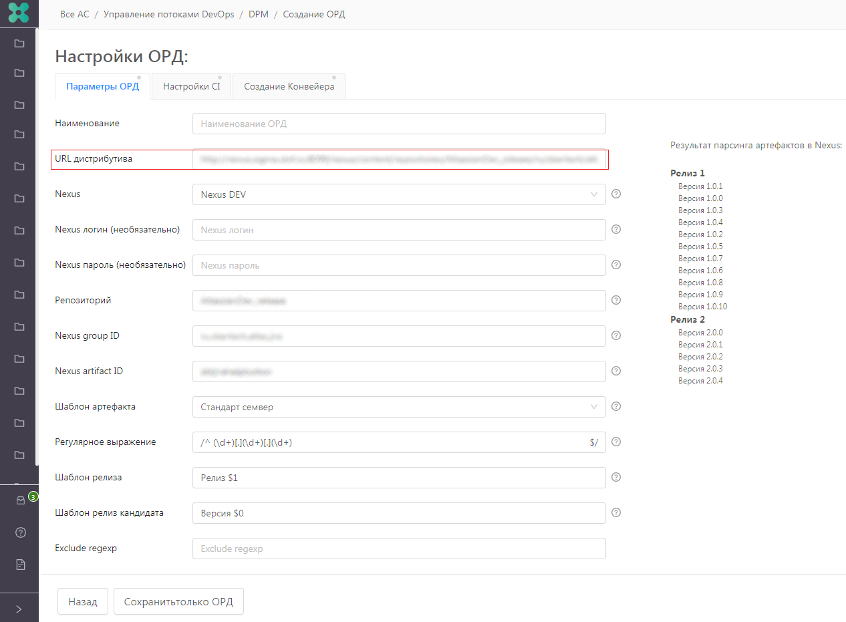Expand the Шаблон артефакта dropdown
This screenshot has height=622, width=846.
point(398,407)
